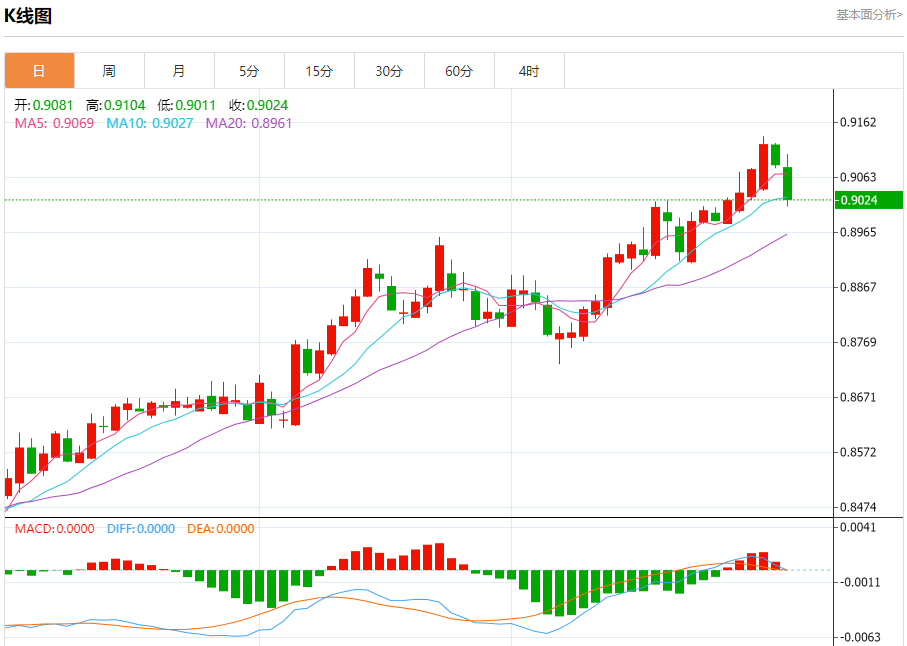The image size is (907, 646).
Task: Click the MACD:0.0000 indicator label
Action: click(x=54, y=529)
